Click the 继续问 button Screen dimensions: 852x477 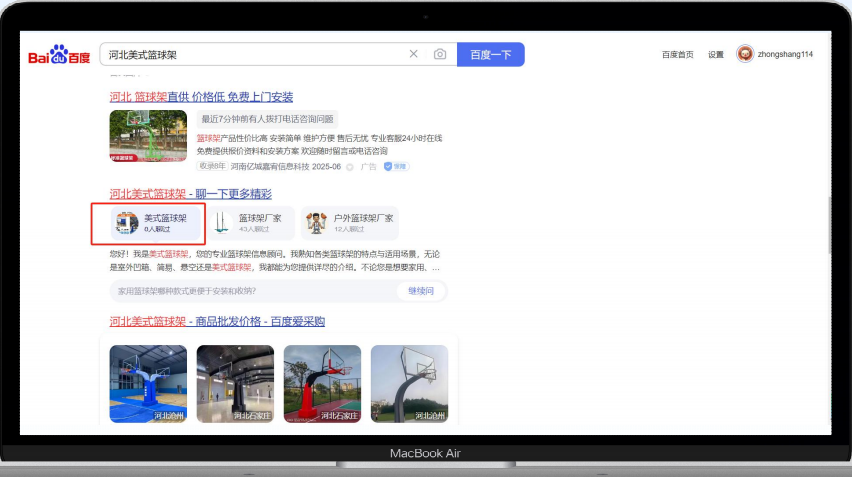[421, 291]
